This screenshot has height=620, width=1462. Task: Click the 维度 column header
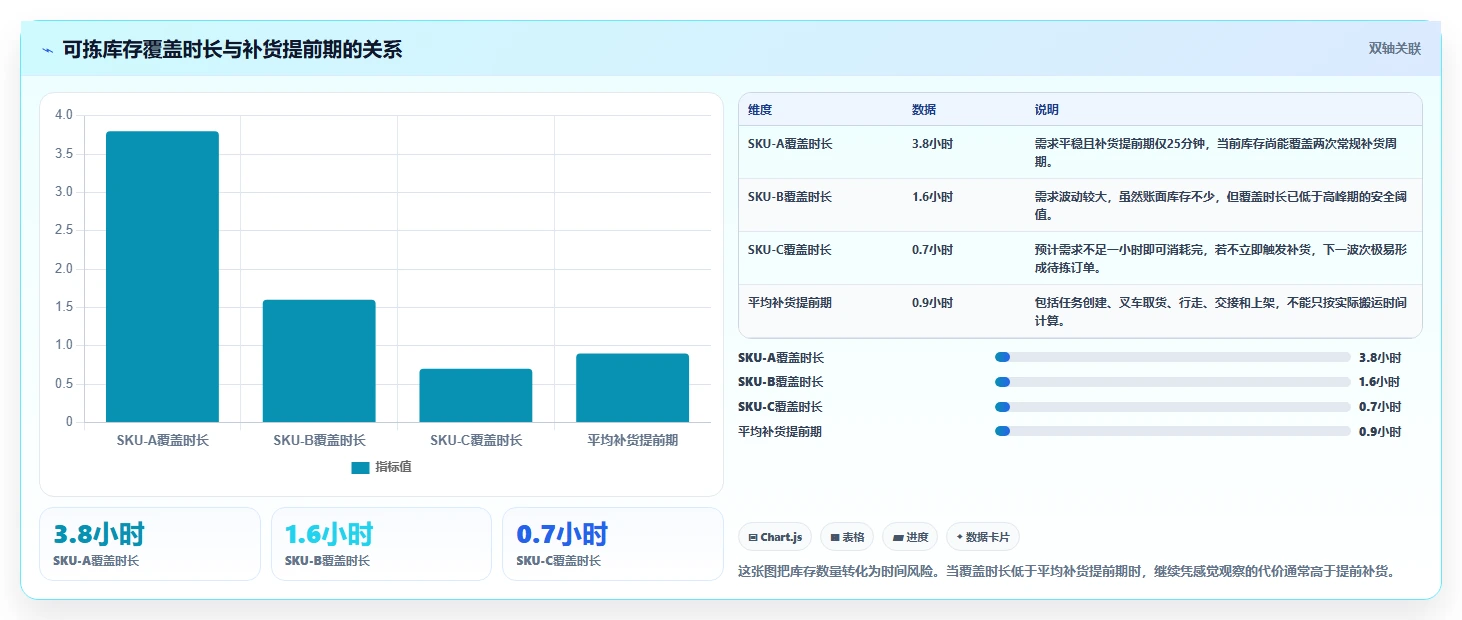(760, 110)
